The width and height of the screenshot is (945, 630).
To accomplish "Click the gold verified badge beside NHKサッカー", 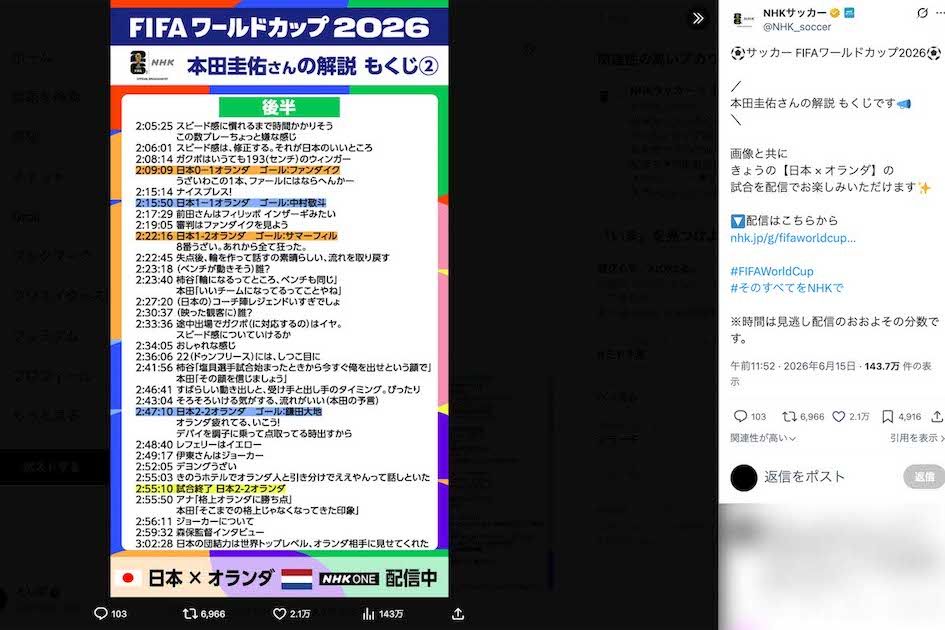I will (835, 13).
